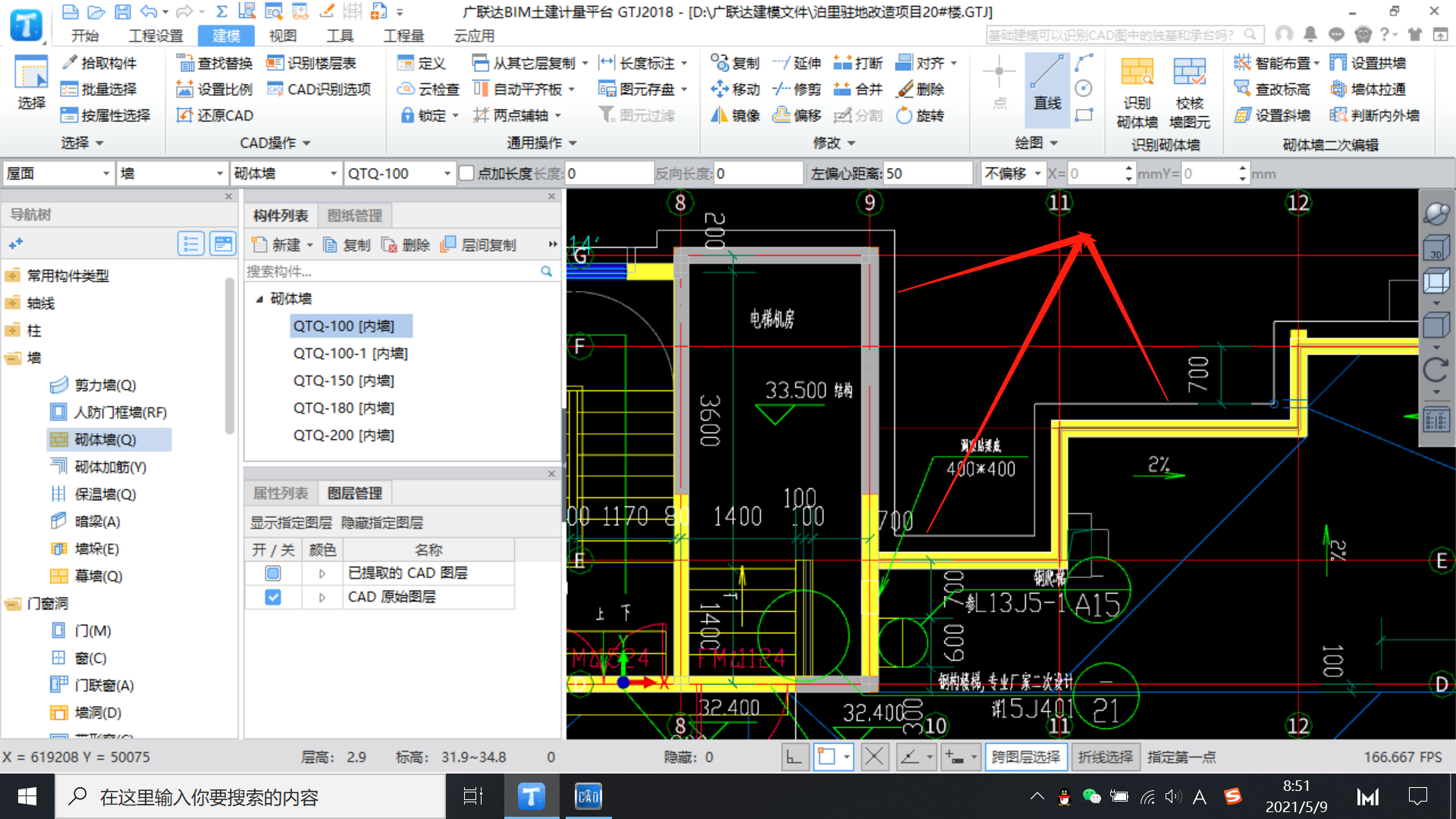Click 还原CAD restore tool
Screen dimensions: 1456x819
coord(215,115)
